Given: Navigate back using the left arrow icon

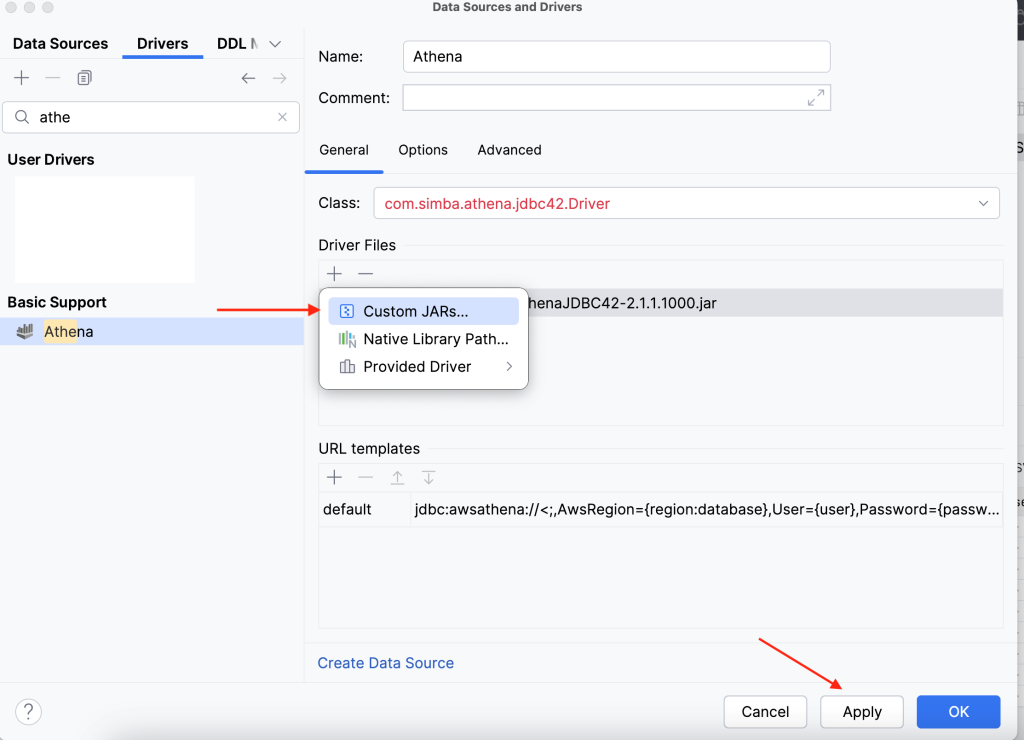Looking at the screenshot, I should pos(248,78).
